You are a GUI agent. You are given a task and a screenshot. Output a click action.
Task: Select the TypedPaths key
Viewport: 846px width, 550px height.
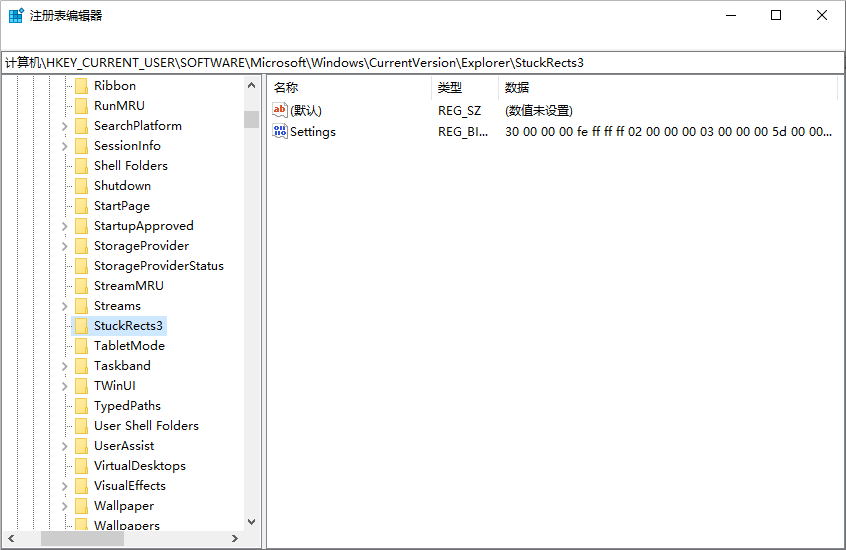pos(127,406)
